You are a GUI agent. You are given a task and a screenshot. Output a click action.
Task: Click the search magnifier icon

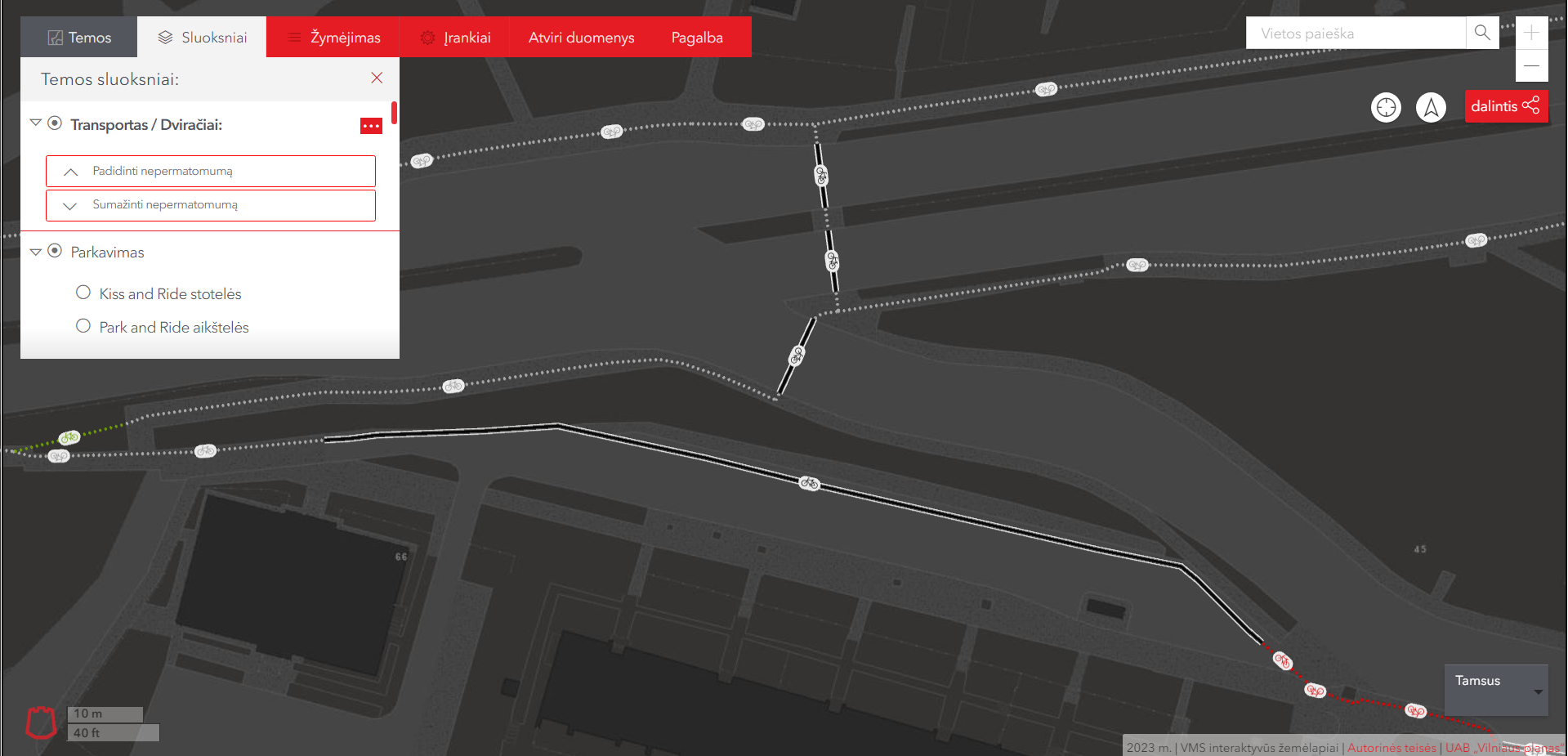tap(1481, 34)
